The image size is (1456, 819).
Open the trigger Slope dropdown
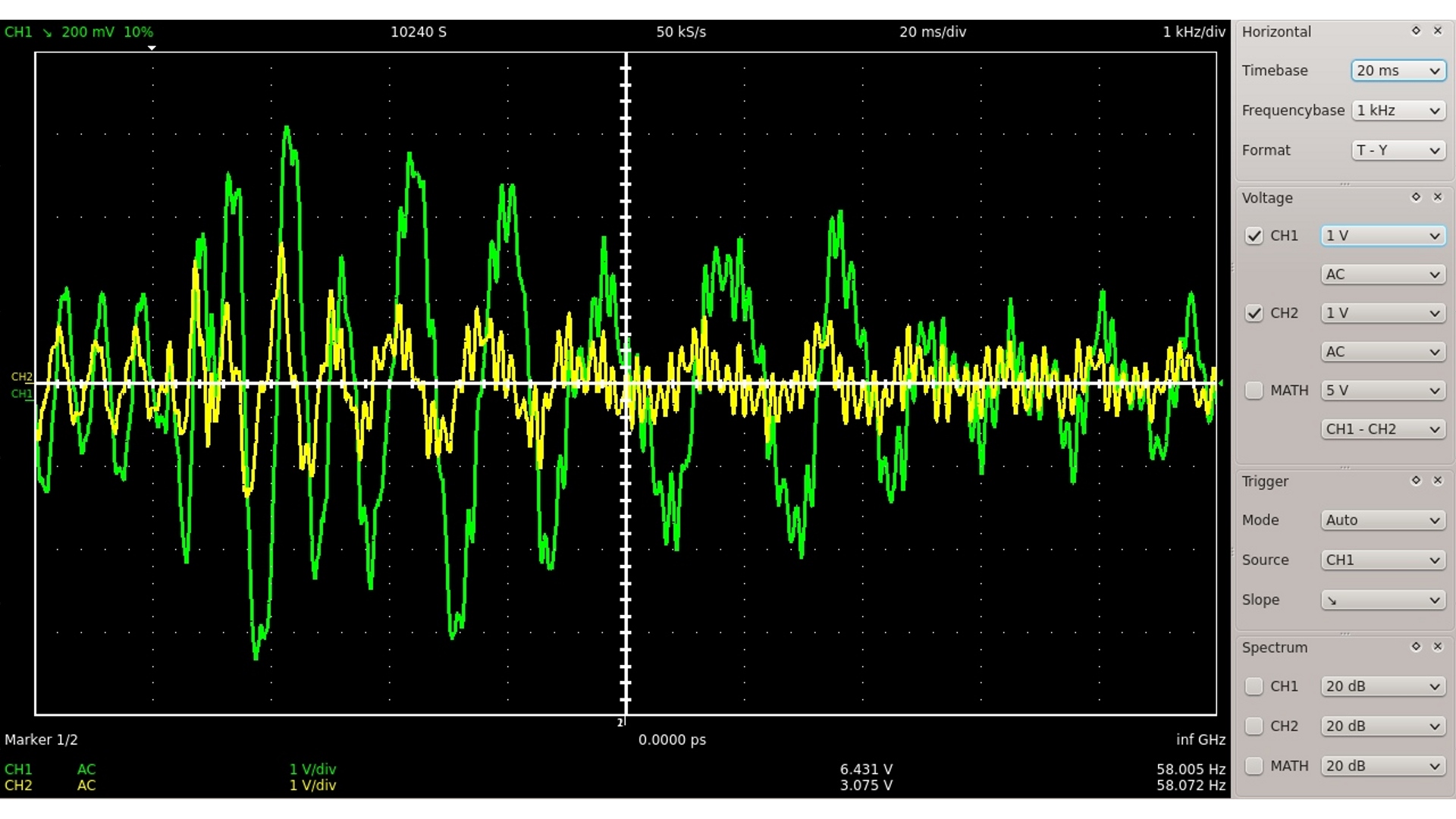pyautogui.click(x=1382, y=600)
